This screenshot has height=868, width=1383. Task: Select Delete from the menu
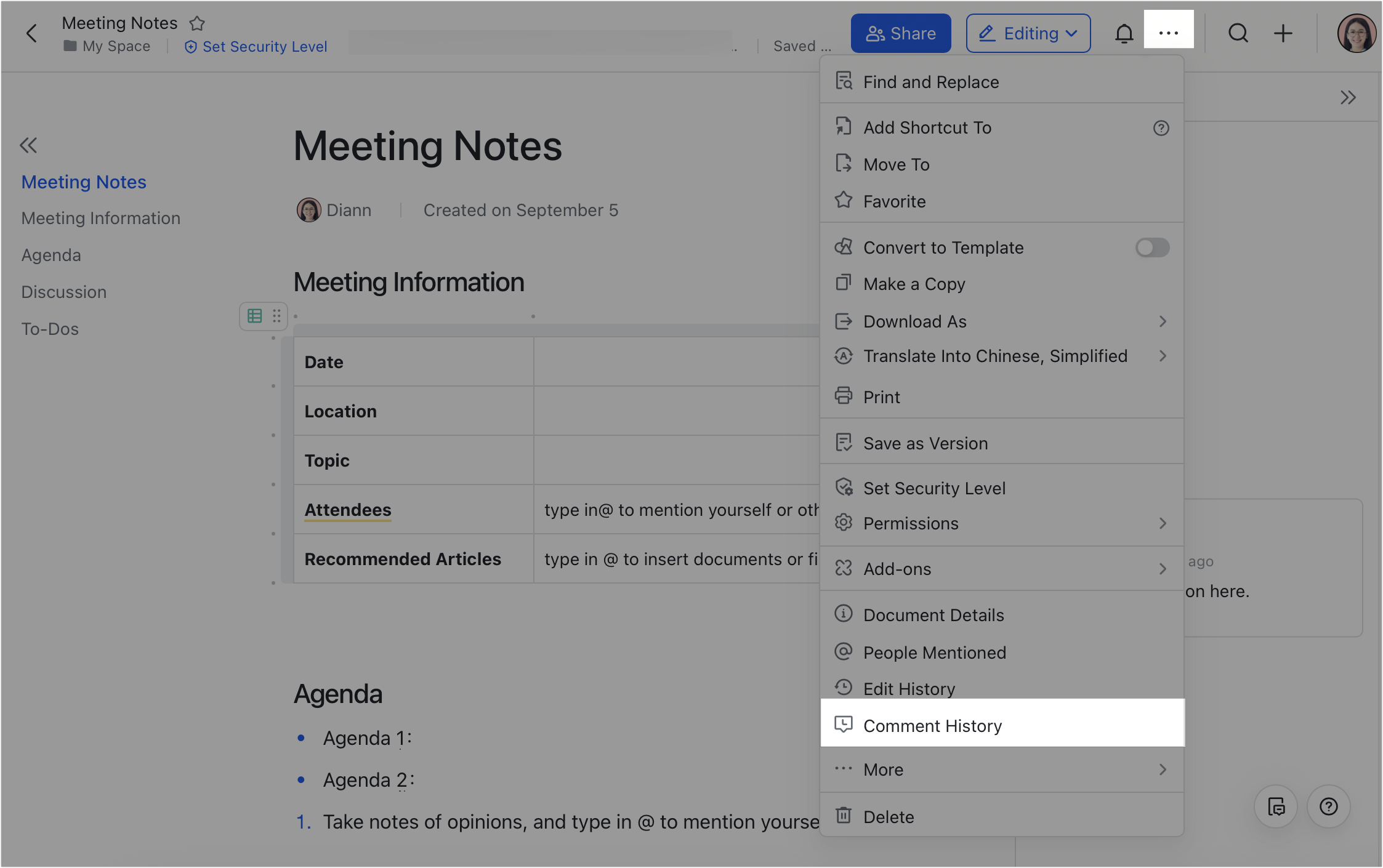[1002, 817]
